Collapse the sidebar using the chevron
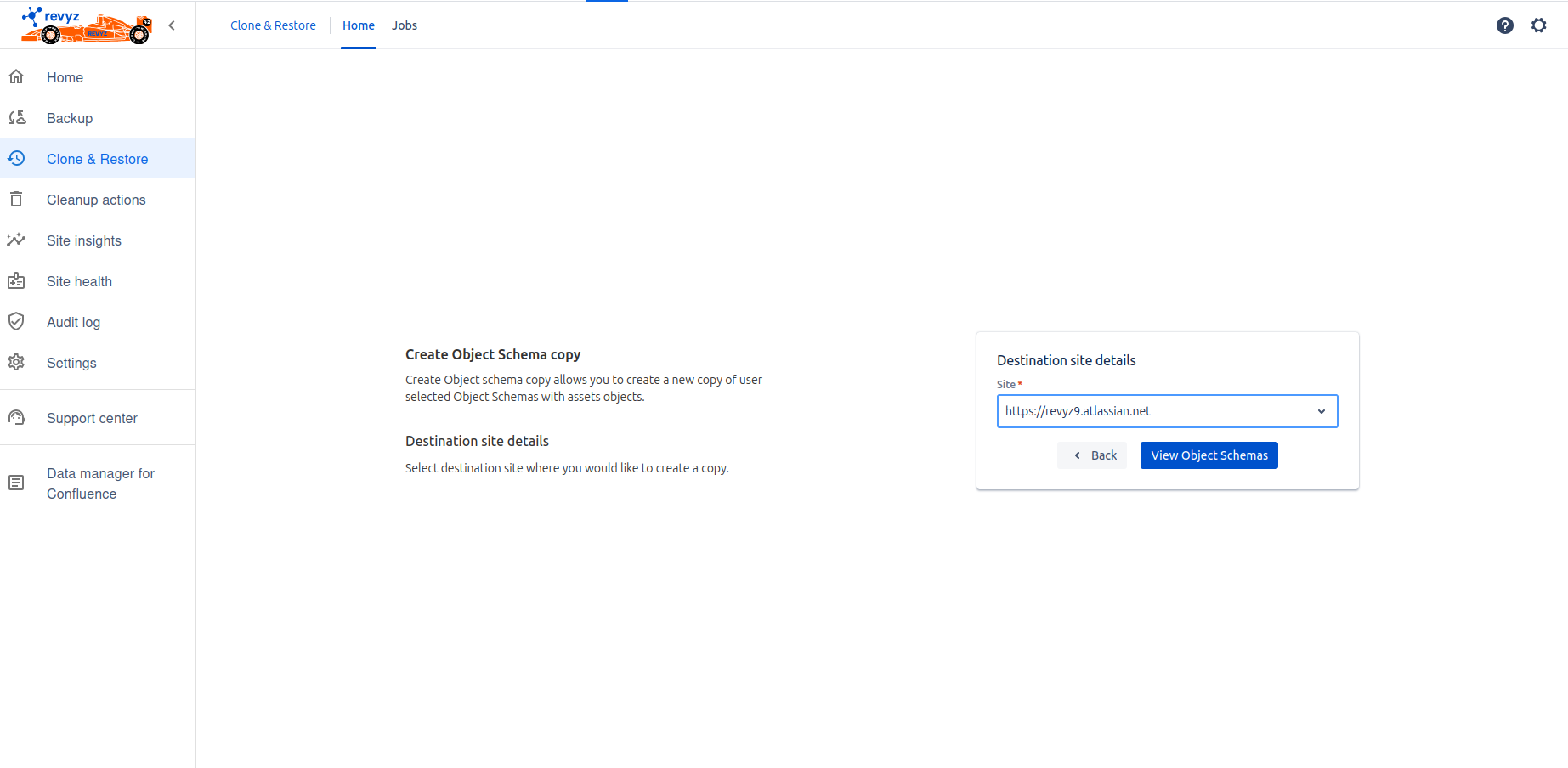The height and width of the screenshot is (768, 1568). click(171, 25)
